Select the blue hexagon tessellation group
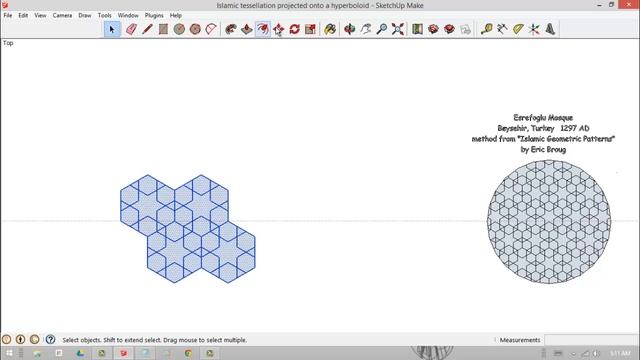The width and height of the screenshot is (640, 360). 188,229
